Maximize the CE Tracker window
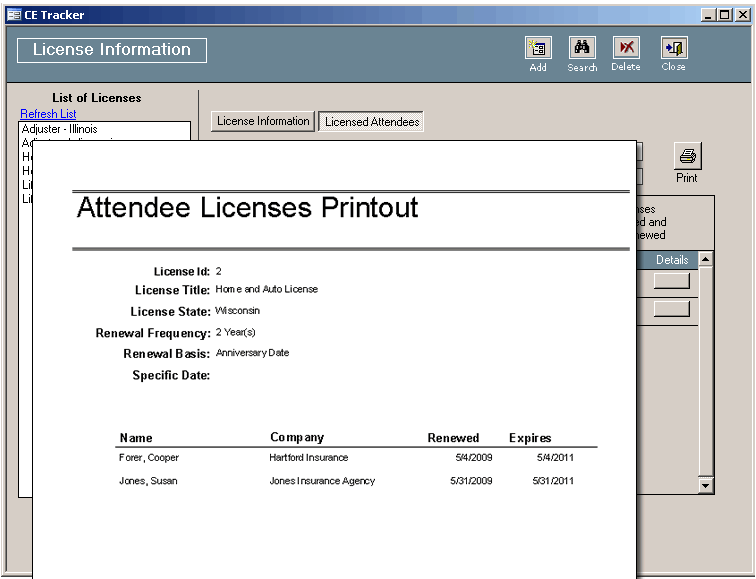This screenshot has width=756, height=579. pos(724,15)
